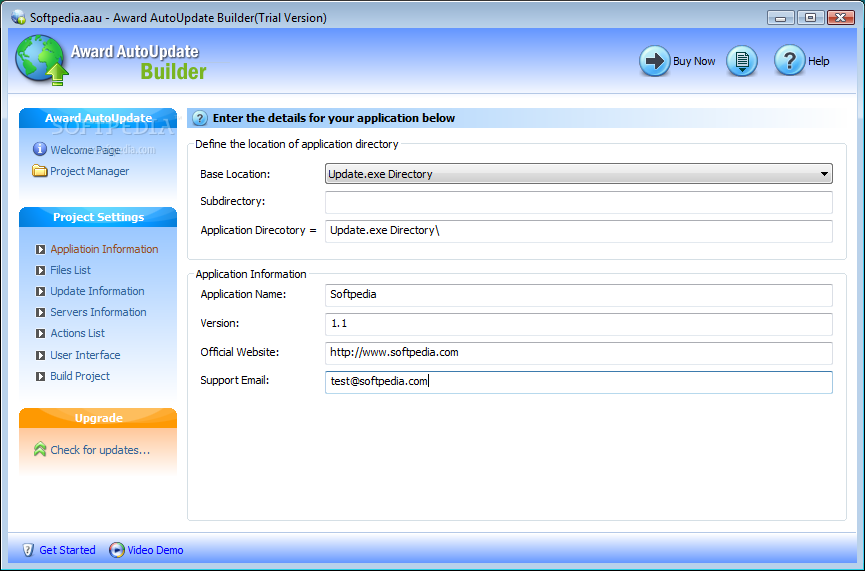Click the Award AutoUpdate panel header
This screenshot has width=865, height=571.
[98, 118]
